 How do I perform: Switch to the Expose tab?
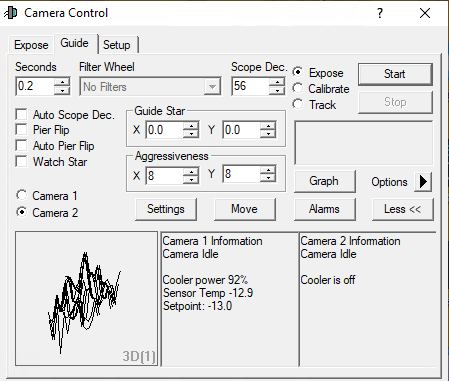[31, 45]
